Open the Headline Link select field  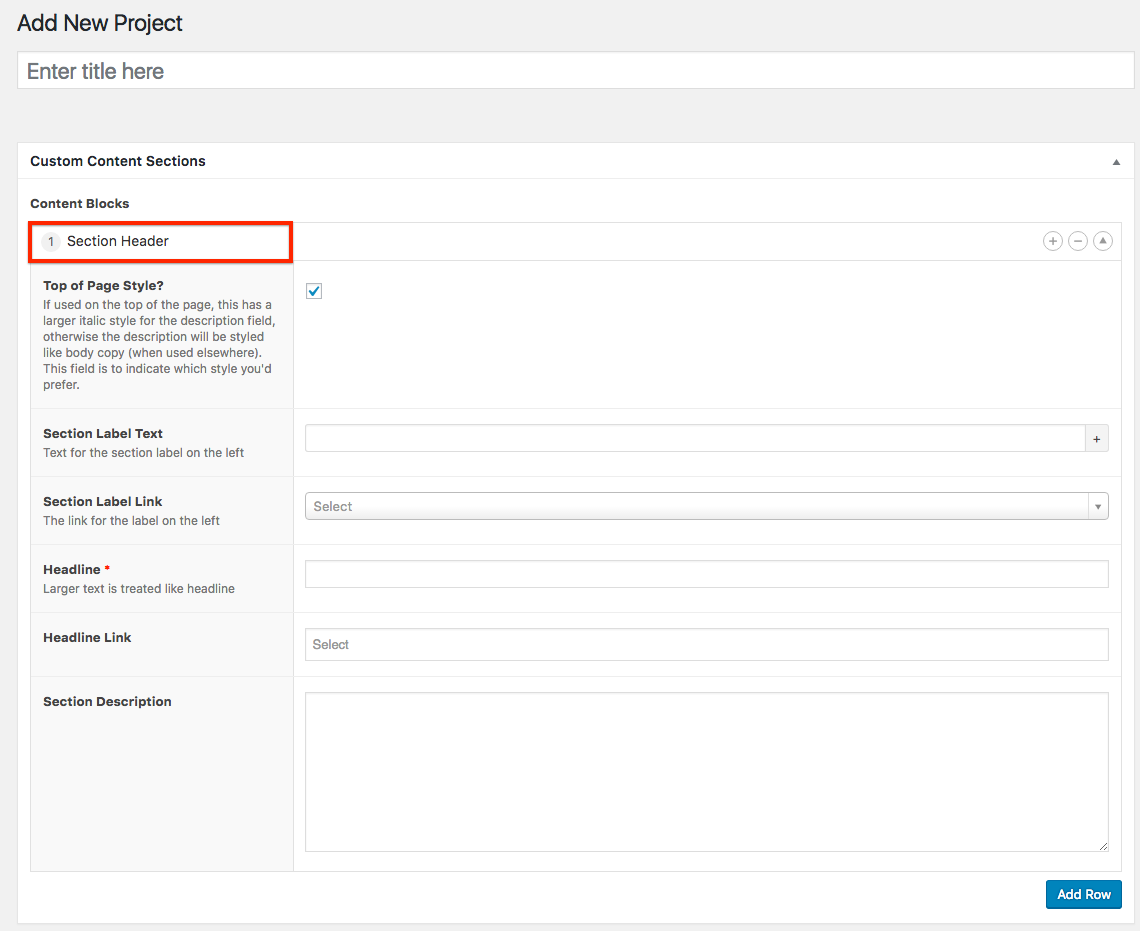coord(706,645)
